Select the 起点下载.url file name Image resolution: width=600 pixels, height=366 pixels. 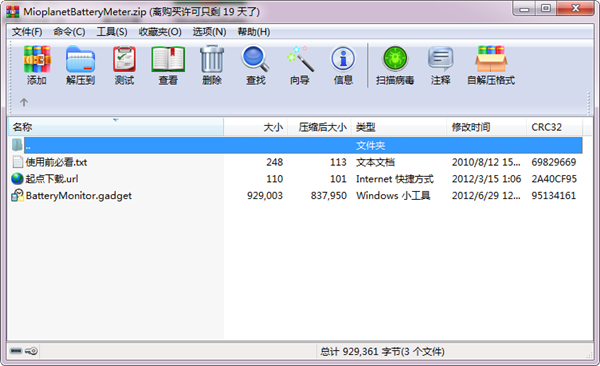tap(52, 179)
